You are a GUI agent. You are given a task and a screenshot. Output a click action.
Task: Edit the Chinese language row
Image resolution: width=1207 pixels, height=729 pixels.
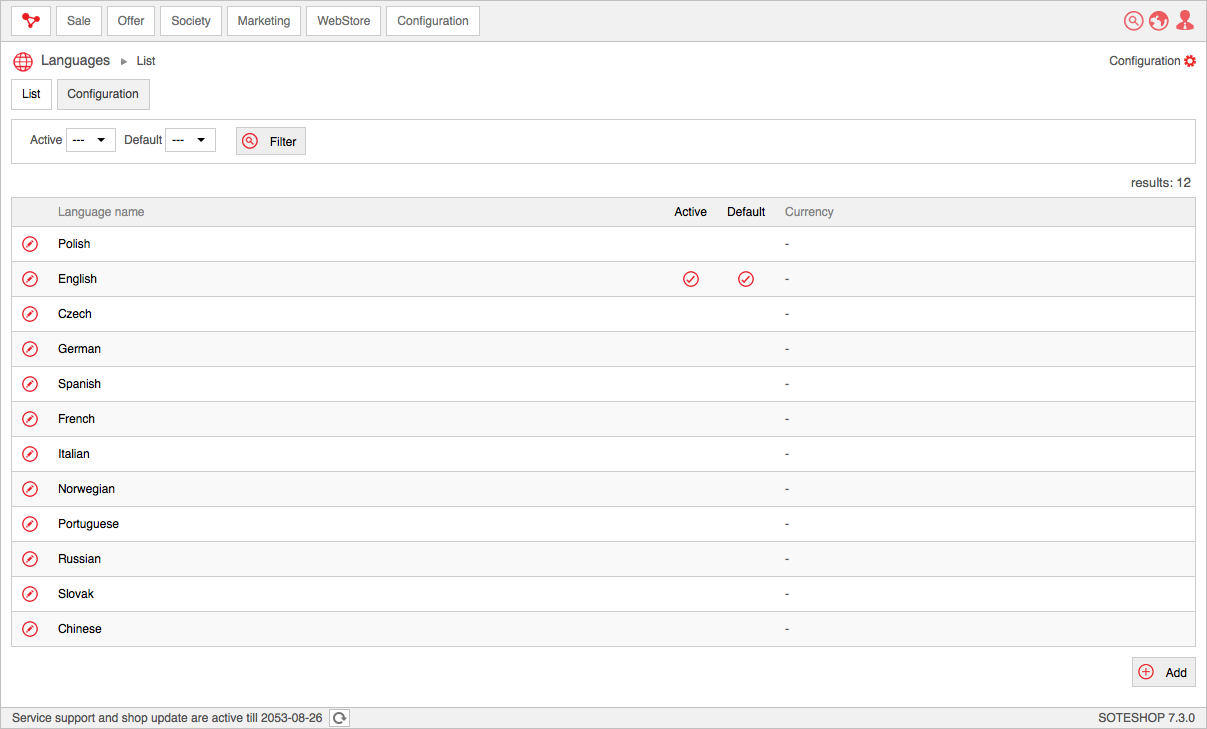click(x=30, y=629)
